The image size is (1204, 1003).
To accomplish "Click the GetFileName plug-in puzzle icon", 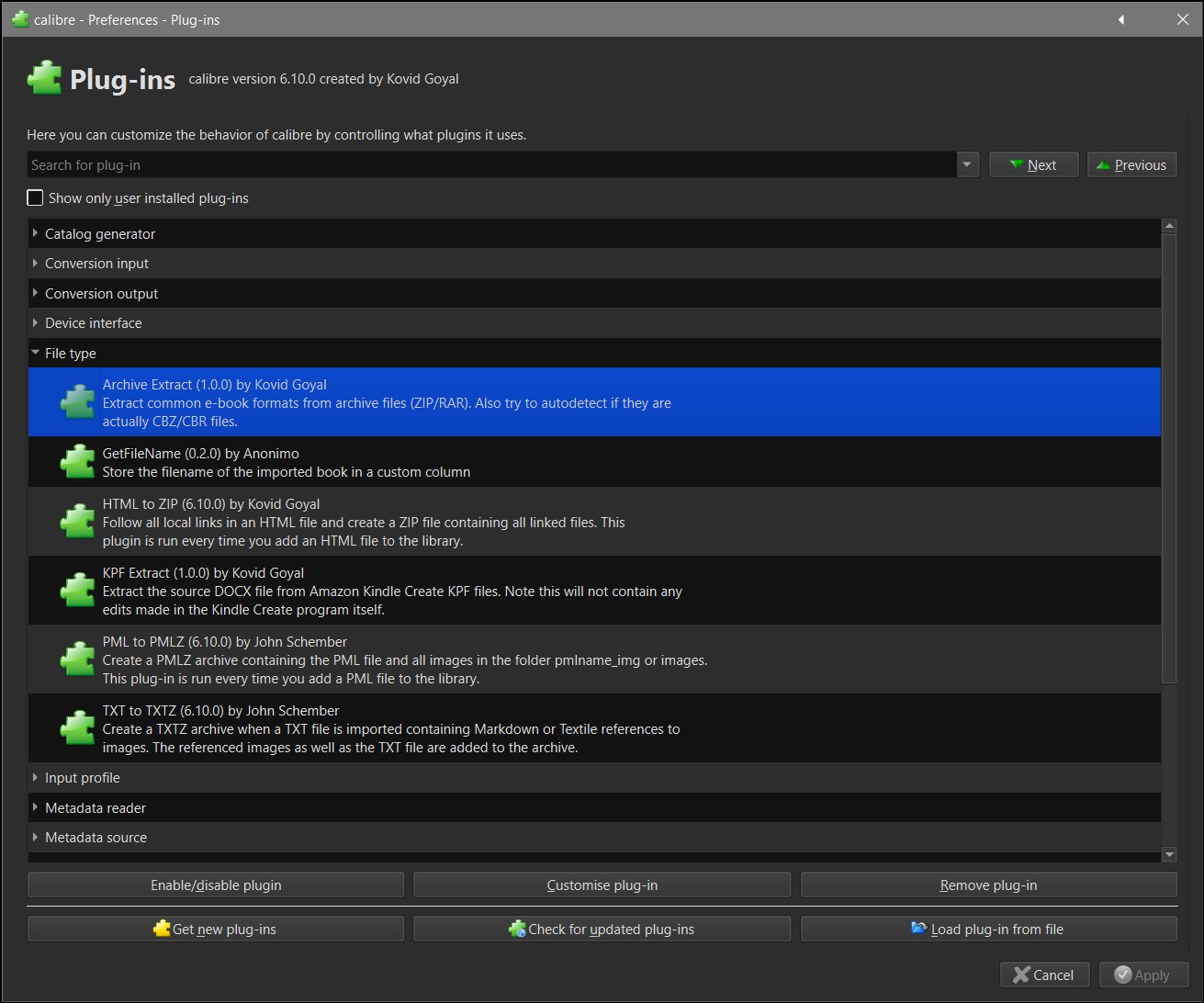I will [77, 462].
